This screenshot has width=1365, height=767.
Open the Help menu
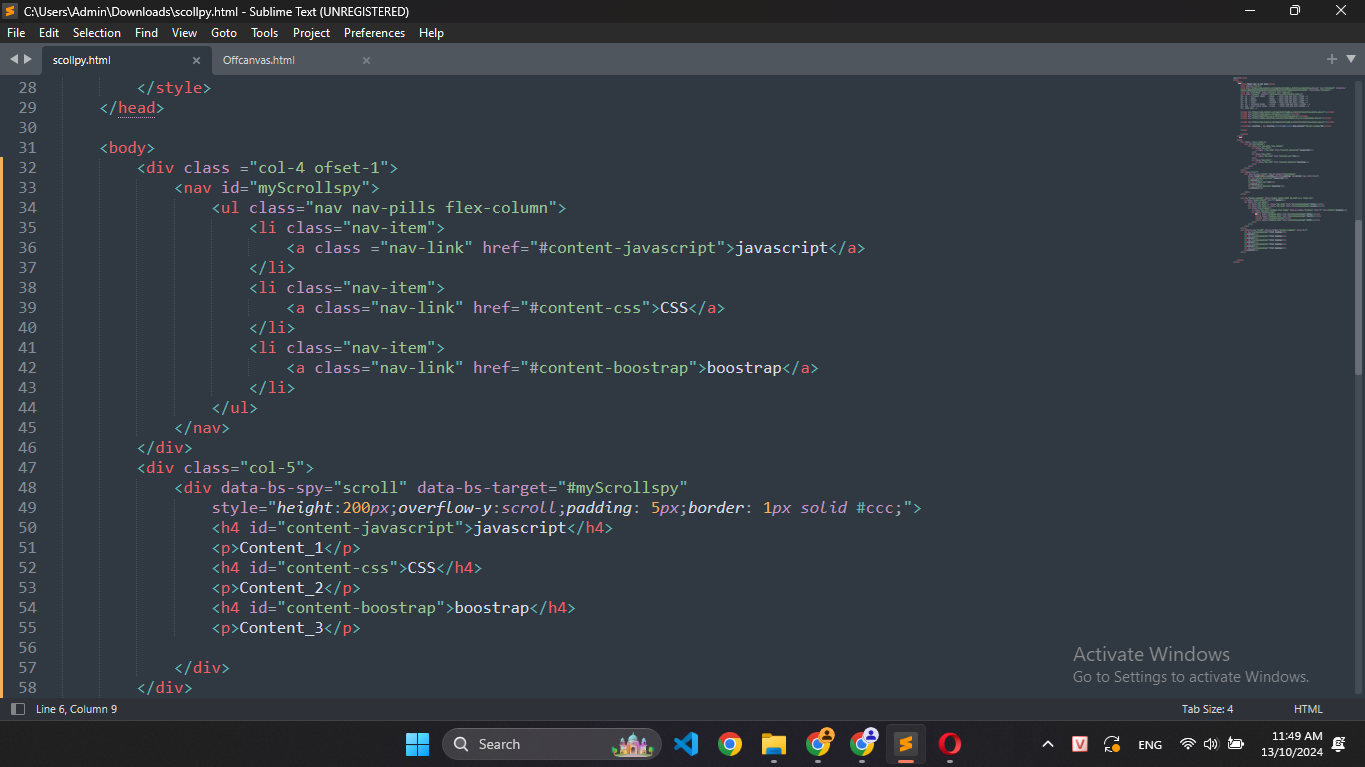[x=431, y=33]
